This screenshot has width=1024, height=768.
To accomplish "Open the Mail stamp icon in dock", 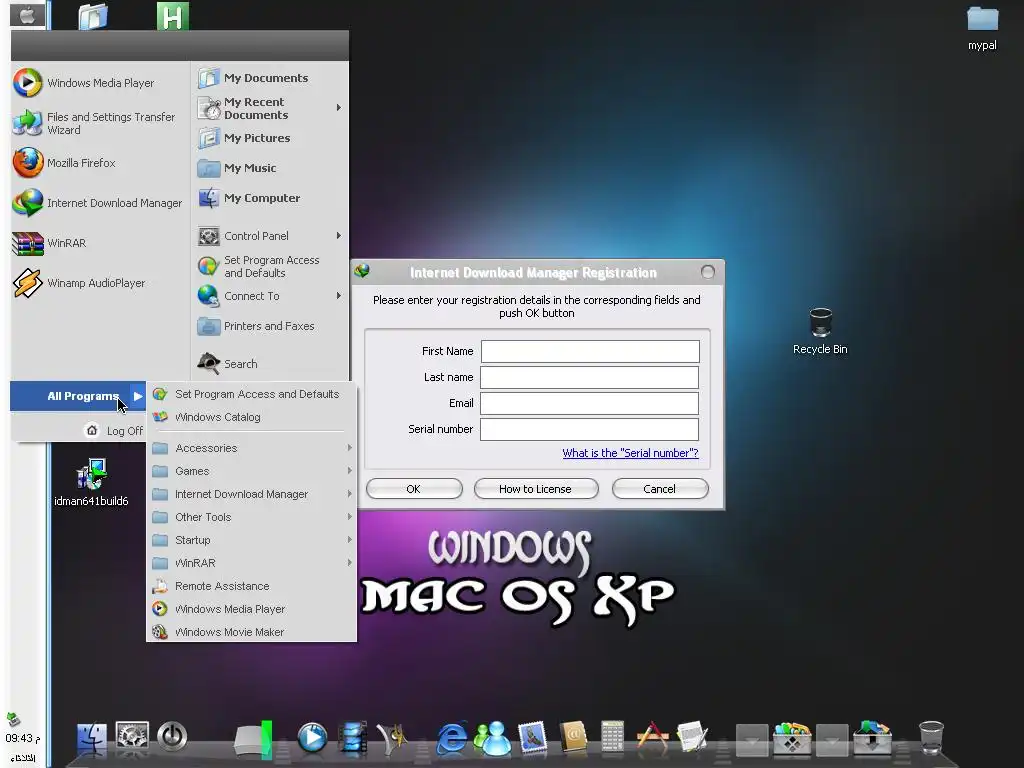I will point(532,739).
